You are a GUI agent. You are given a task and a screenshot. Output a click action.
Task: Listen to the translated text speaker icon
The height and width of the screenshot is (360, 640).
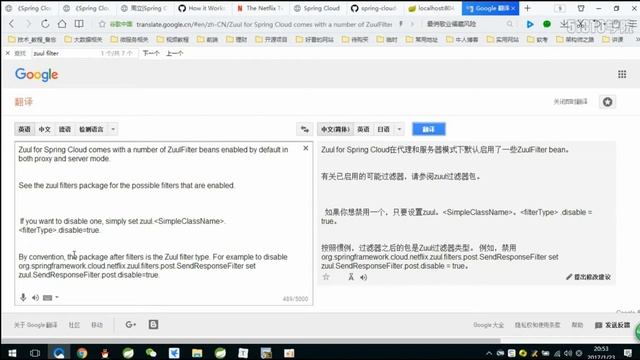[364, 278]
